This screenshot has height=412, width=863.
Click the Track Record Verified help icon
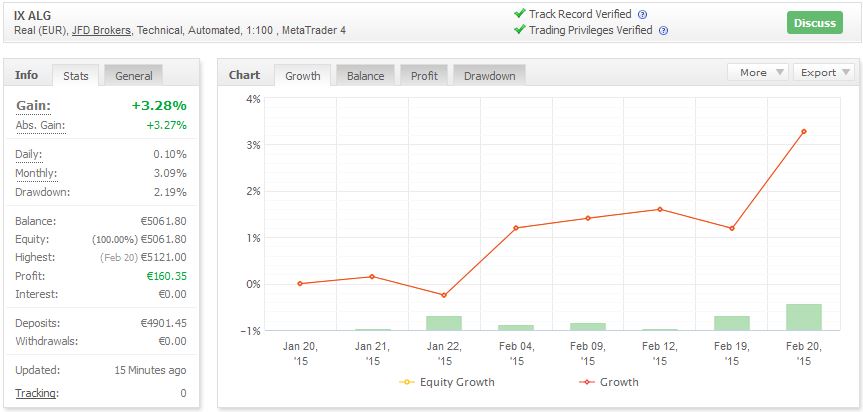[x=642, y=15]
